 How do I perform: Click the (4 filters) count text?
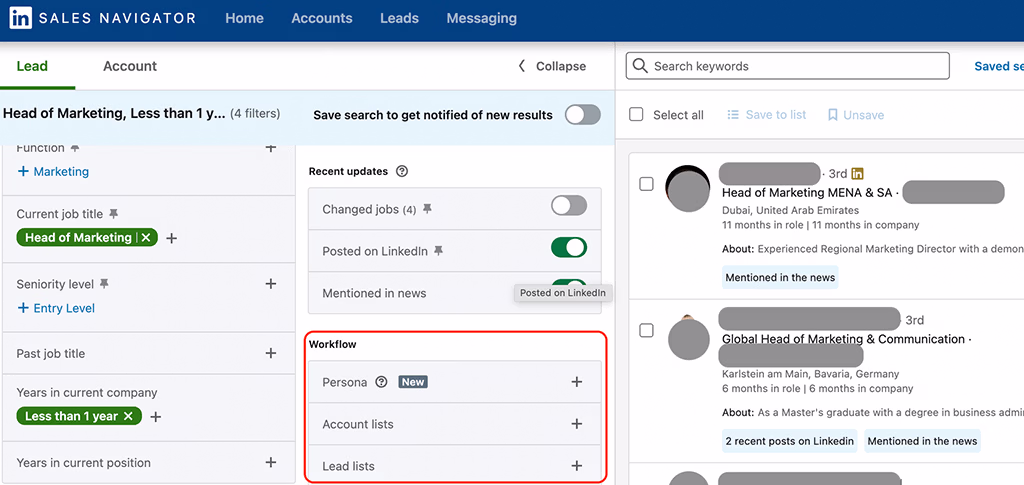[255, 114]
